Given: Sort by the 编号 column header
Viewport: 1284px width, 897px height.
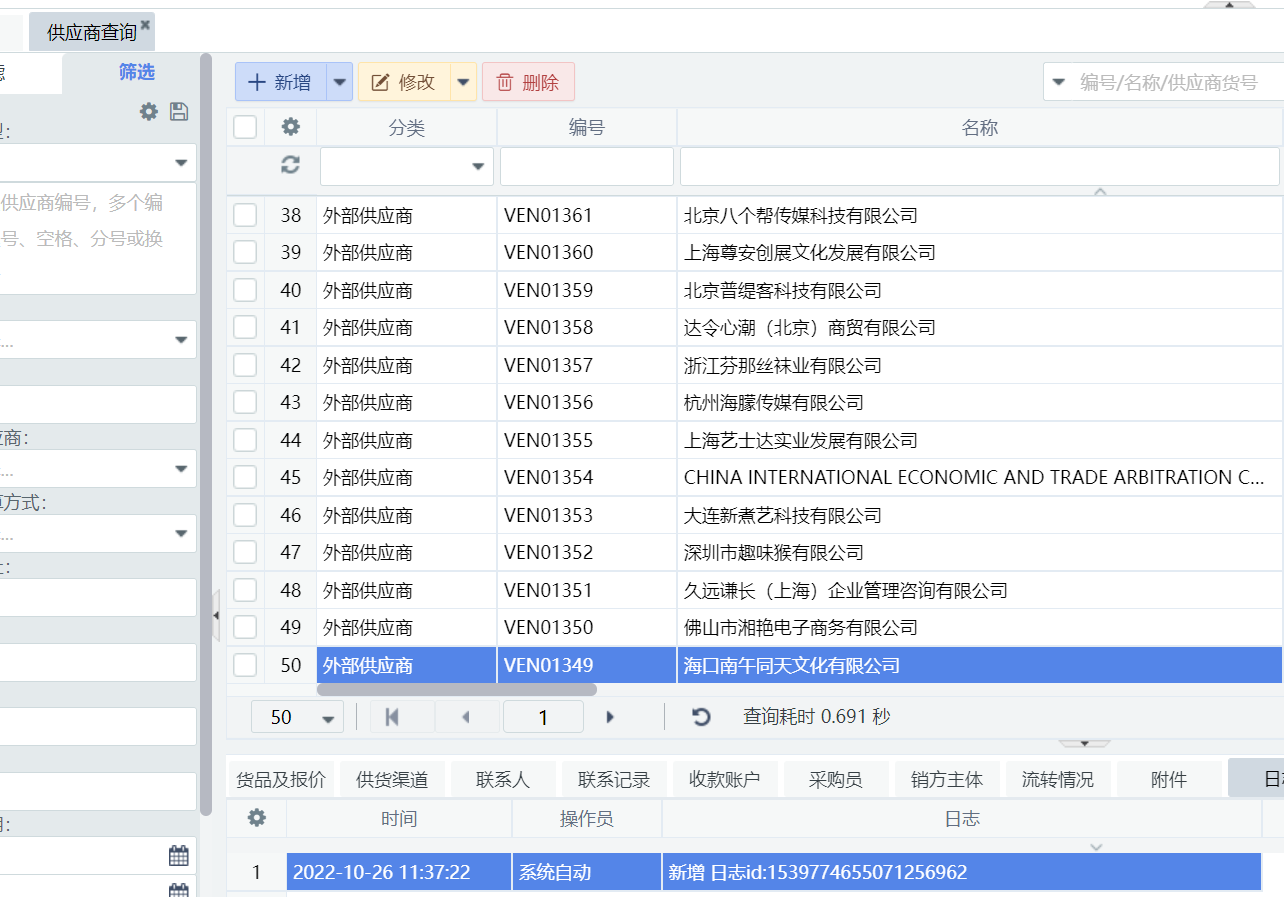Looking at the screenshot, I should [587, 127].
